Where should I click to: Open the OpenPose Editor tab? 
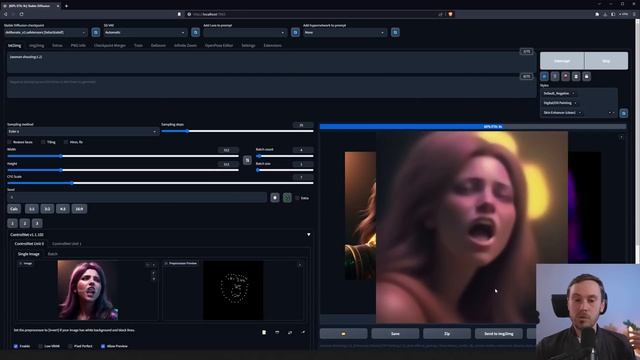pos(219,45)
